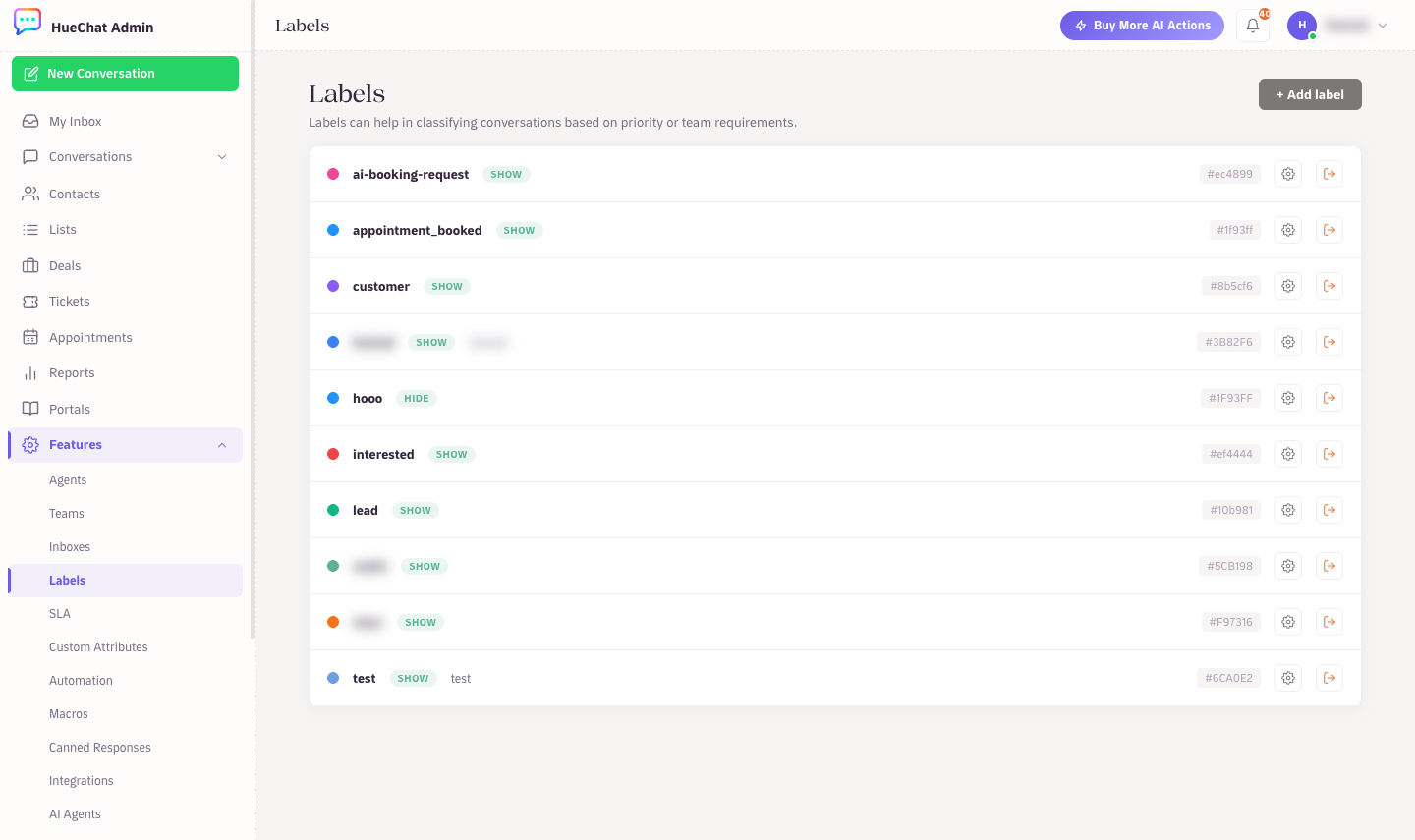Click the user avatar H
This screenshot has height=840, width=1415.
(1302, 26)
